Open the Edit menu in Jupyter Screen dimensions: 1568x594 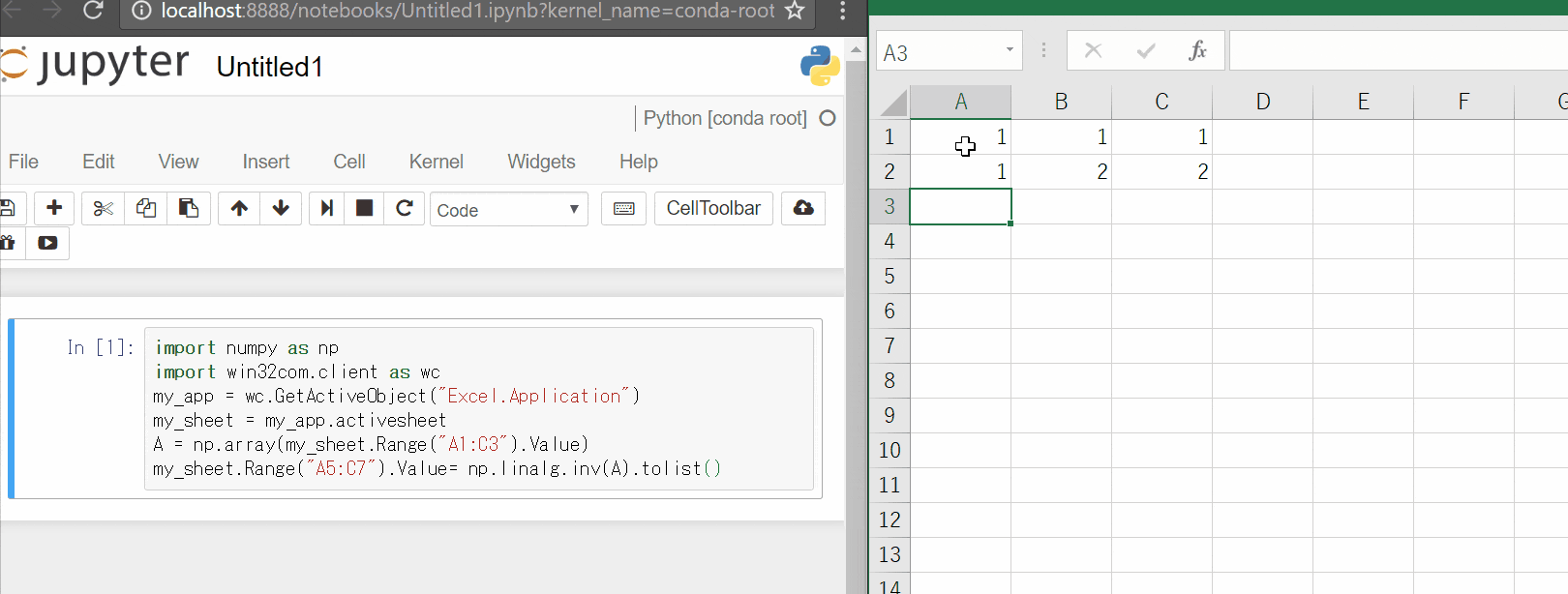(x=99, y=162)
